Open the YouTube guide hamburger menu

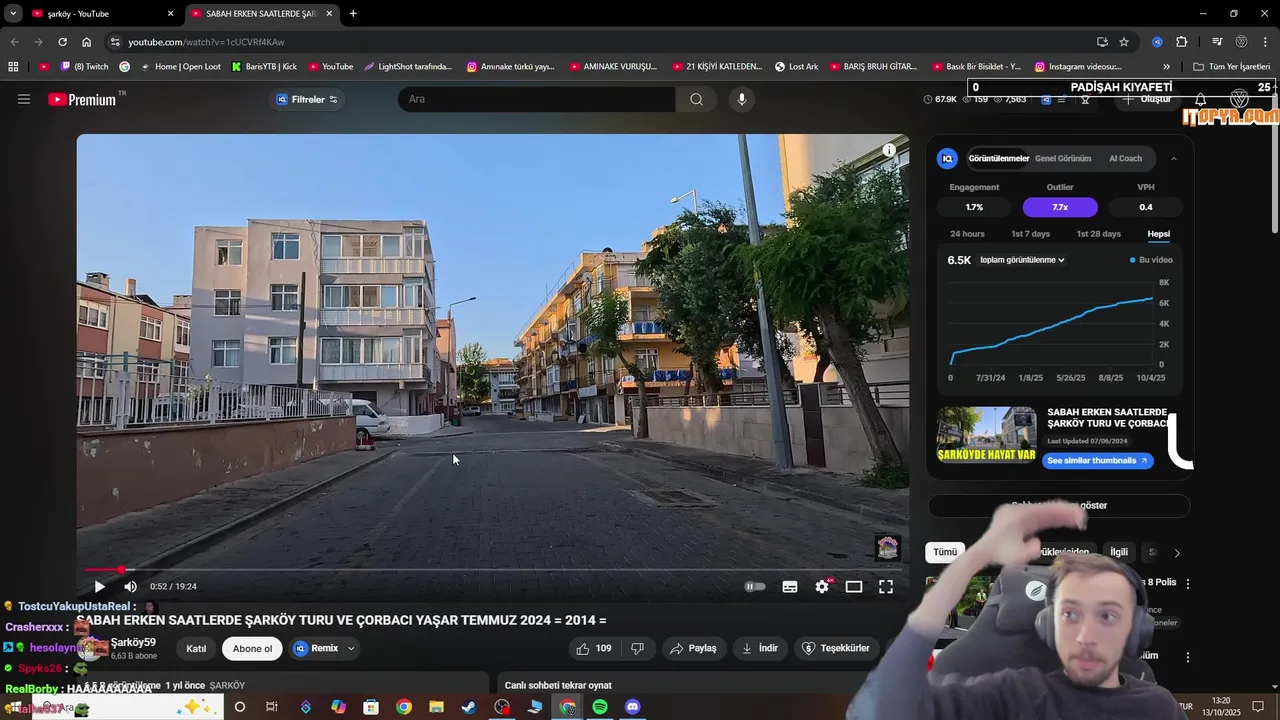(x=24, y=99)
